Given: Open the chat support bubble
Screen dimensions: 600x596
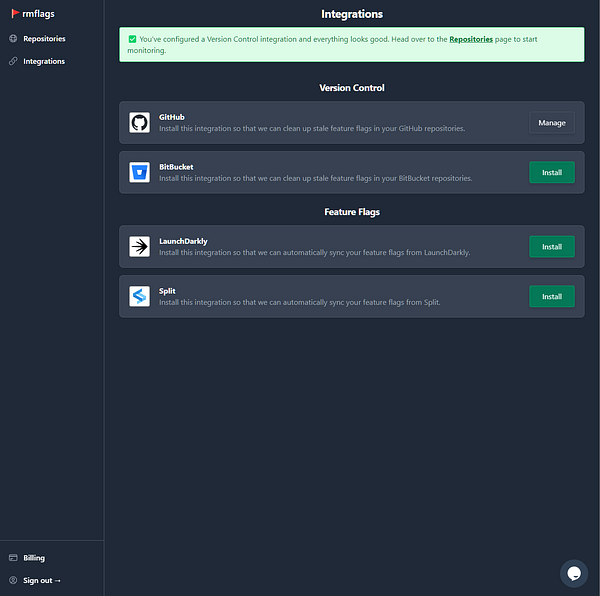Looking at the screenshot, I should tap(574, 573).
